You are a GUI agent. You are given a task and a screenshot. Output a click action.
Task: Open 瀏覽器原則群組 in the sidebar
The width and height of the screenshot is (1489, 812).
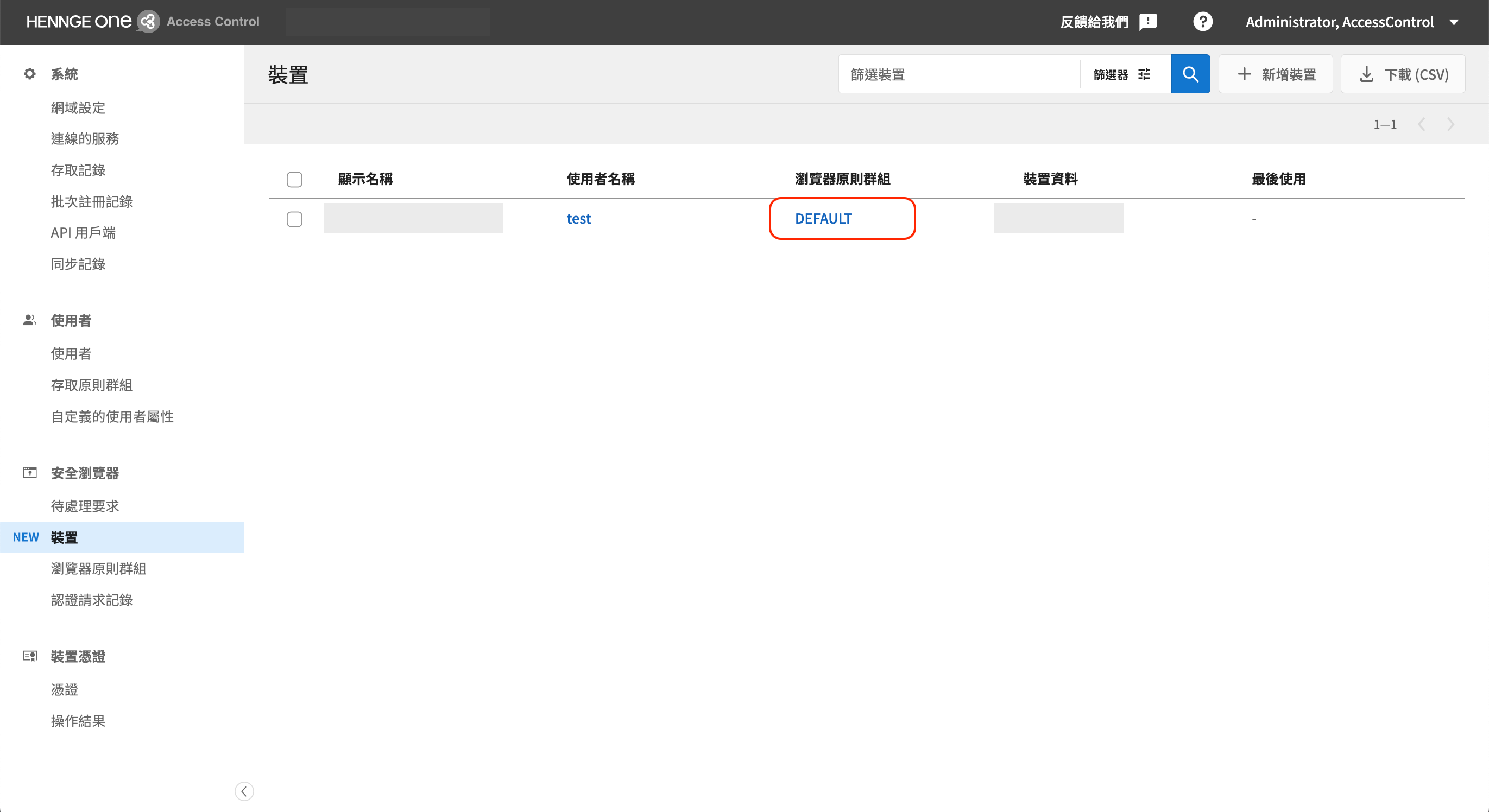click(x=98, y=568)
